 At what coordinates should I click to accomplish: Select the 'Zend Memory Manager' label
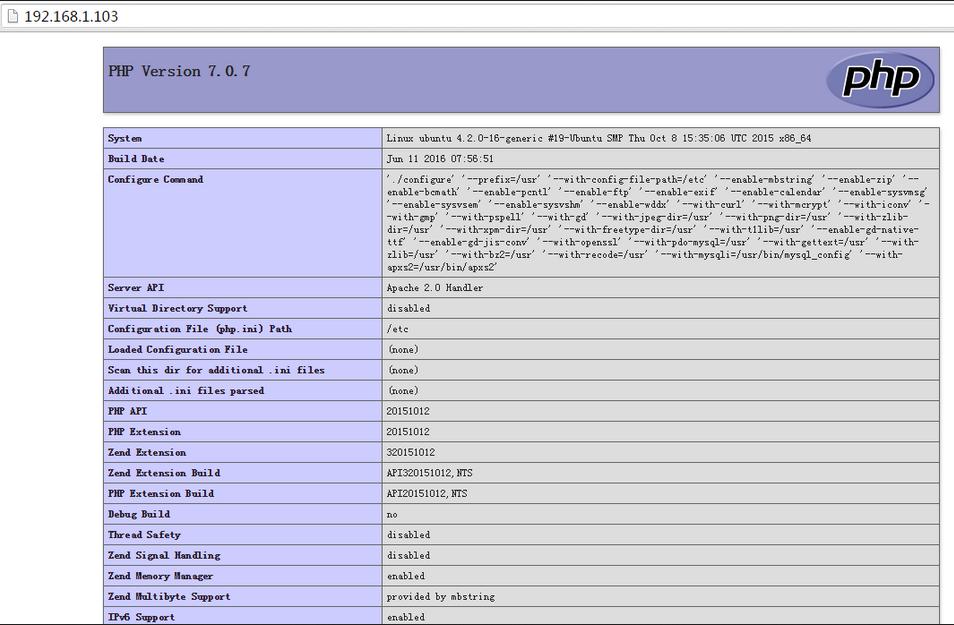(x=161, y=576)
